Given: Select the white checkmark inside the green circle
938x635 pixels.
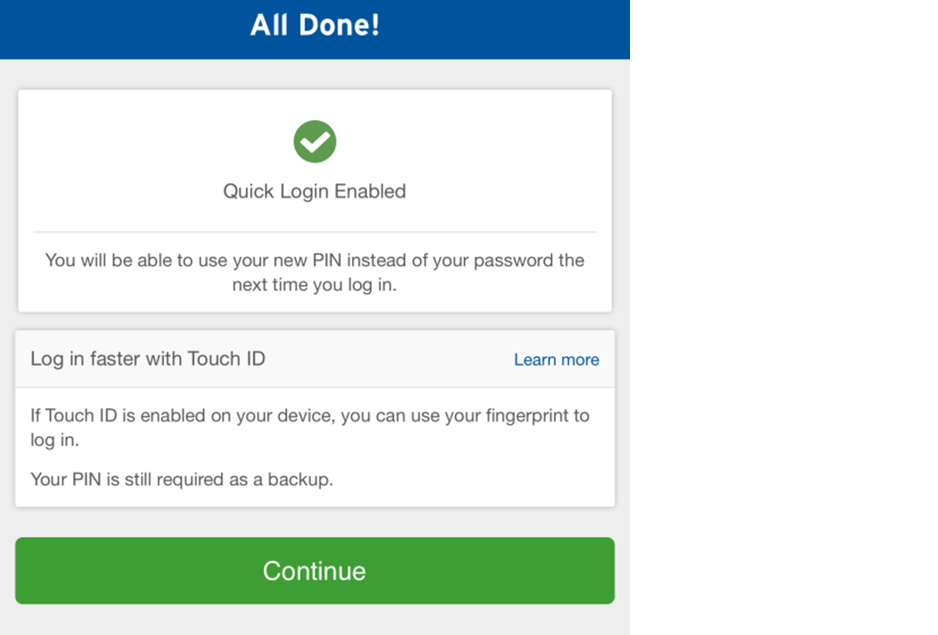Looking at the screenshot, I should (x=314, y=141).
